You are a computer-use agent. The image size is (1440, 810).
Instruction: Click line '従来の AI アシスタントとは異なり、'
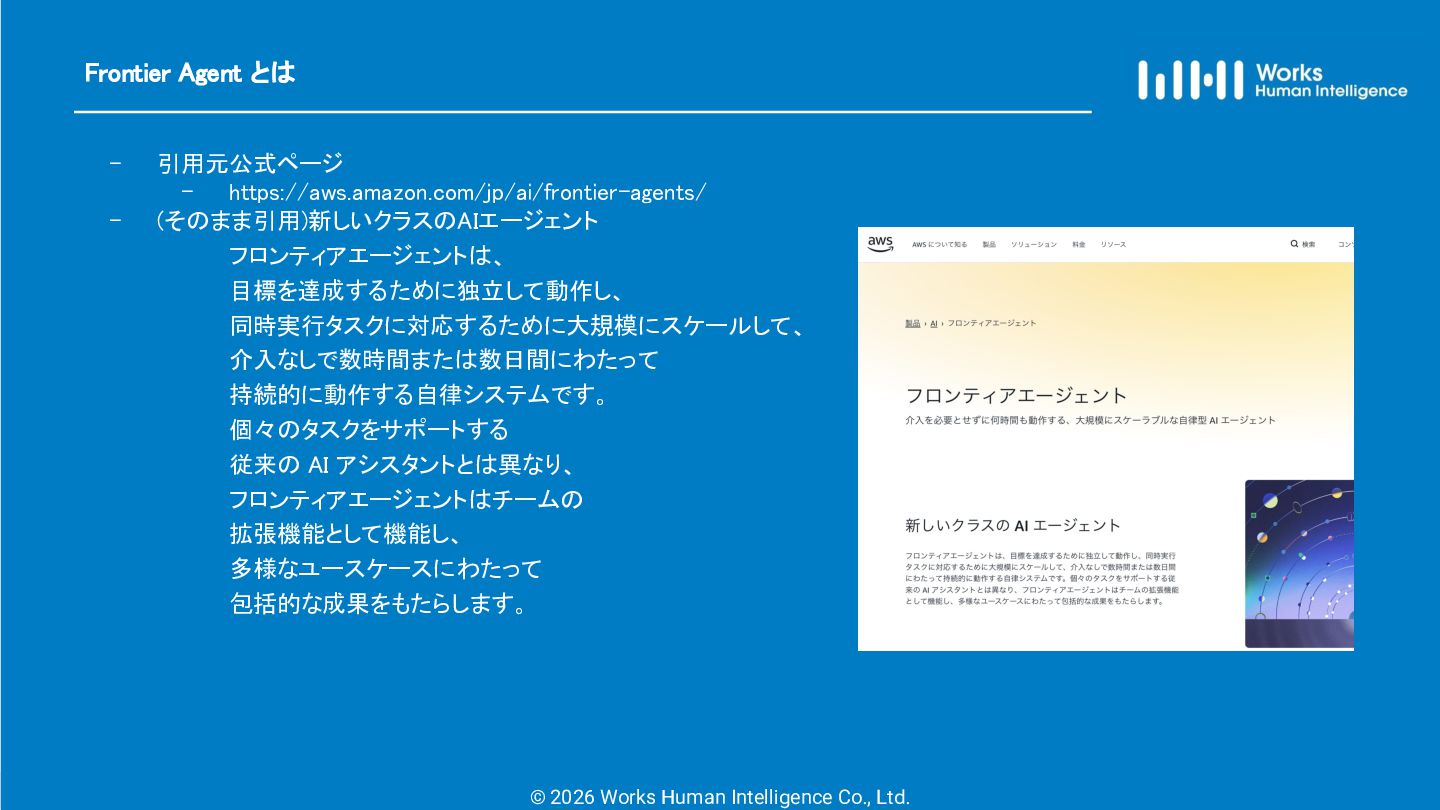(x=401, y=465)
